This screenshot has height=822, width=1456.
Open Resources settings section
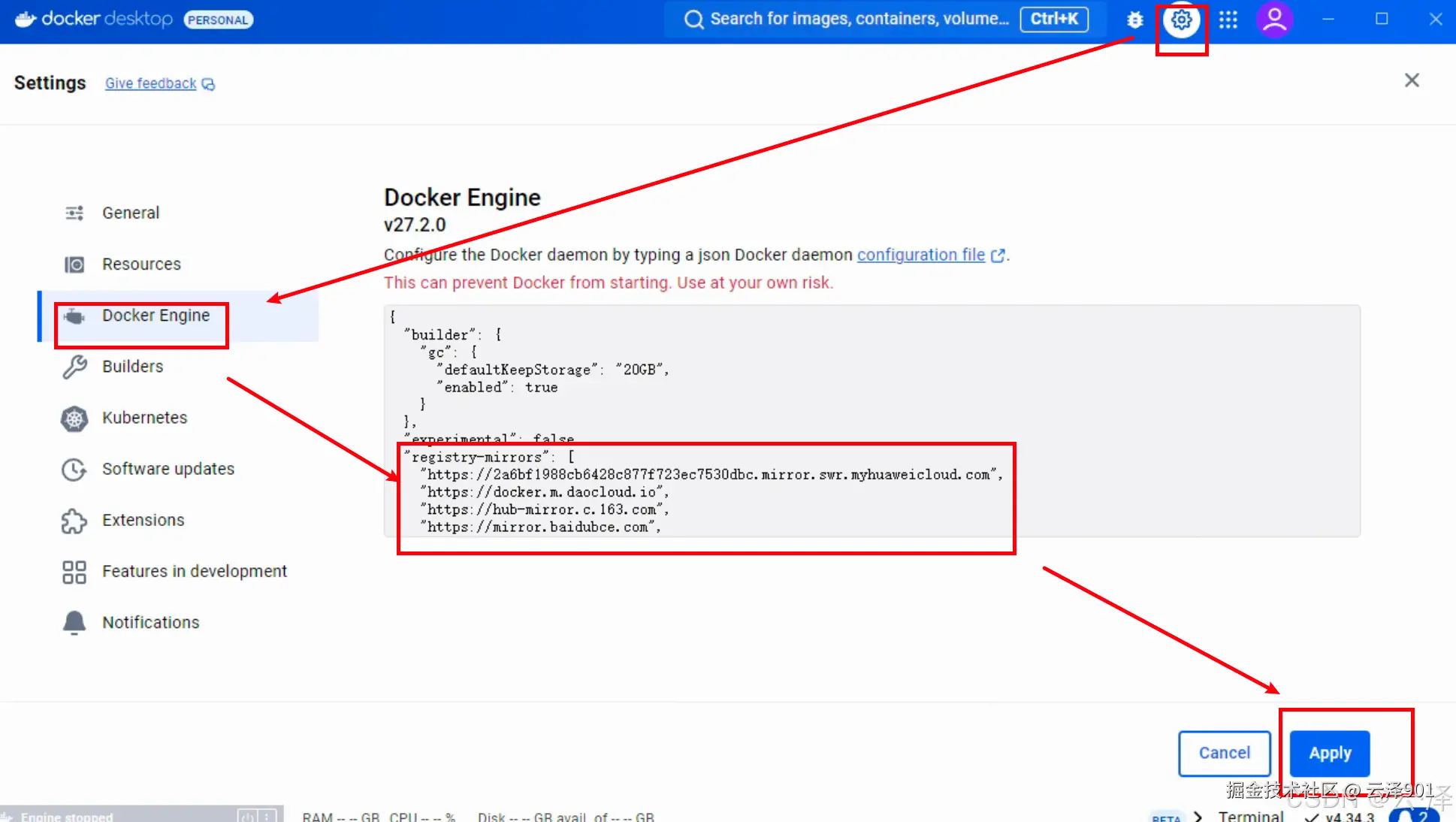tap(141, 264)
